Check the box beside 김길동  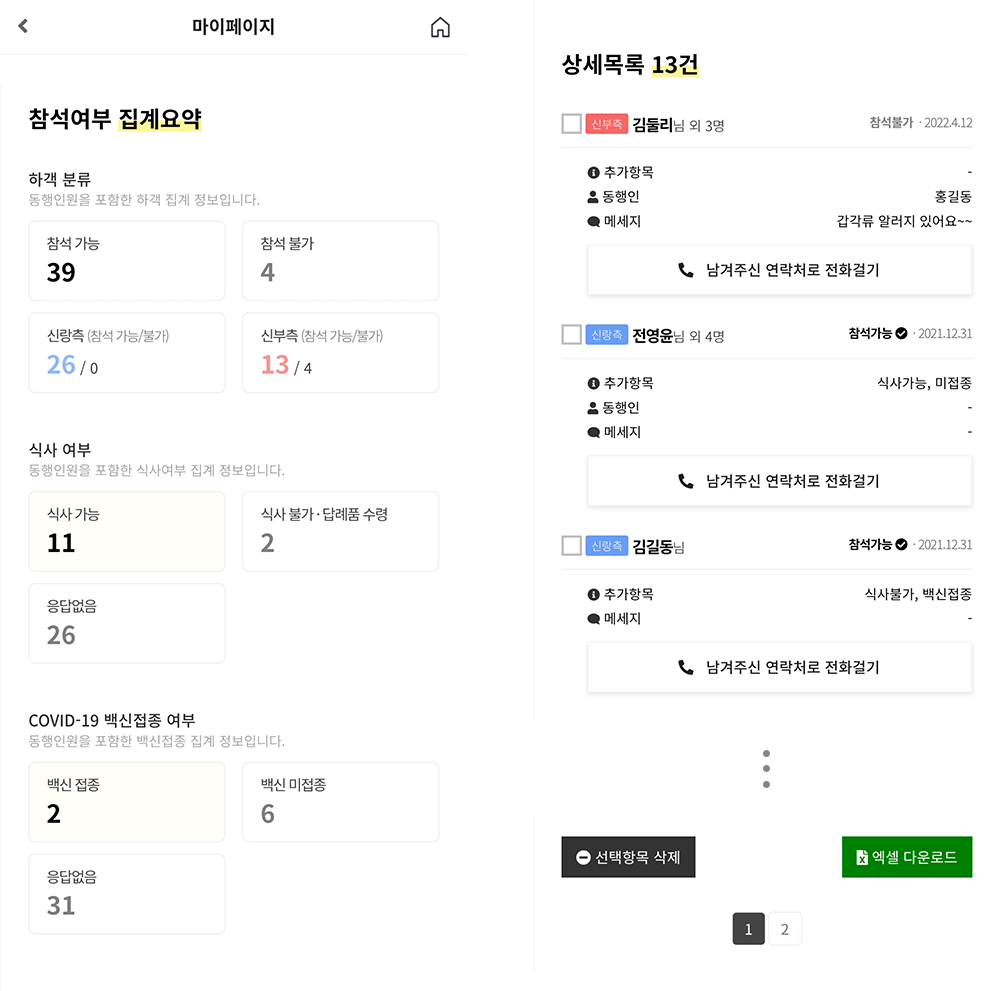[x=571, y=546]
